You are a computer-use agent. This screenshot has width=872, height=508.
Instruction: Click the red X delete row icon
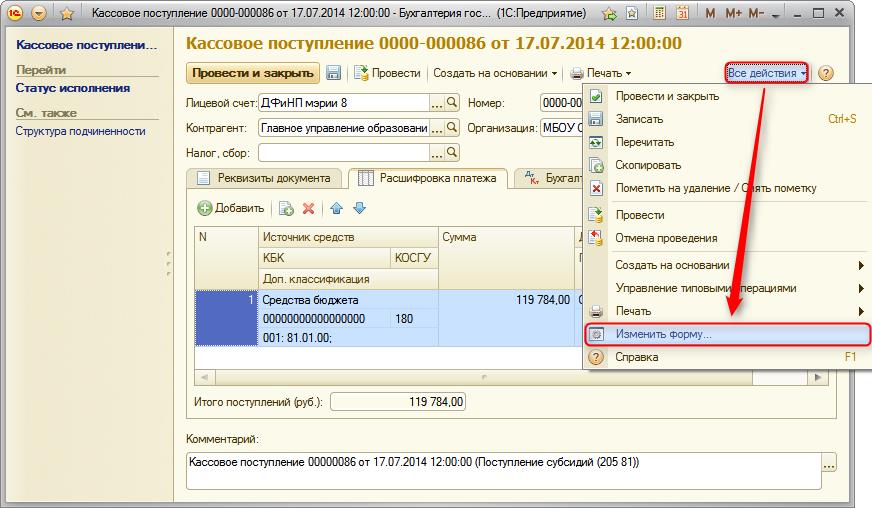(309, 209)
